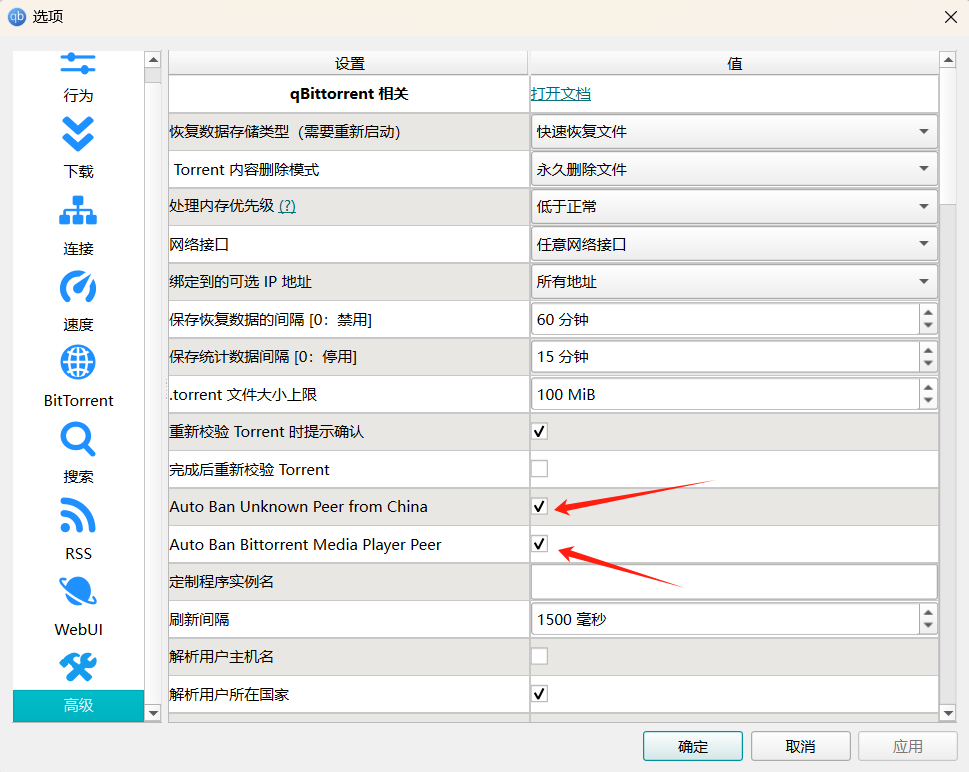Increase 保存恢复数据的间隔 with up arrow
Screen dimensions: 969x772
coord(928,312)
